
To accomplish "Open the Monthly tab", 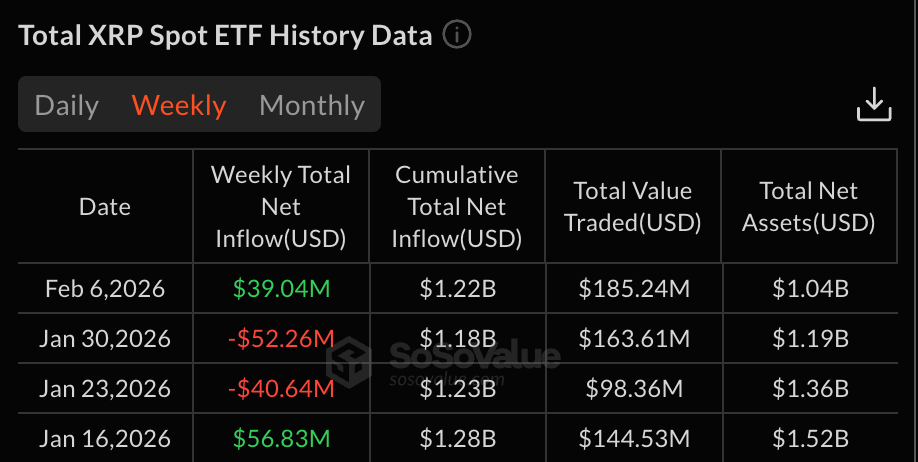I will [x=312, y=105].
